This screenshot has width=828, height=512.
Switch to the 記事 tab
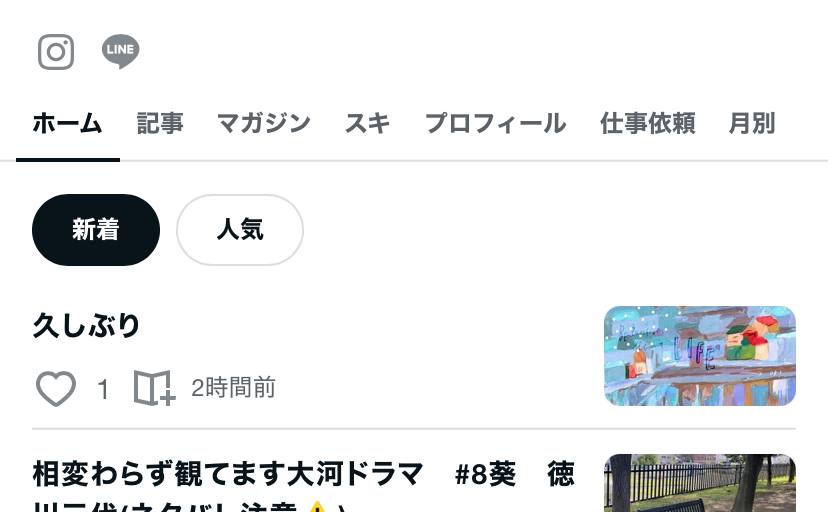point(160,124)
